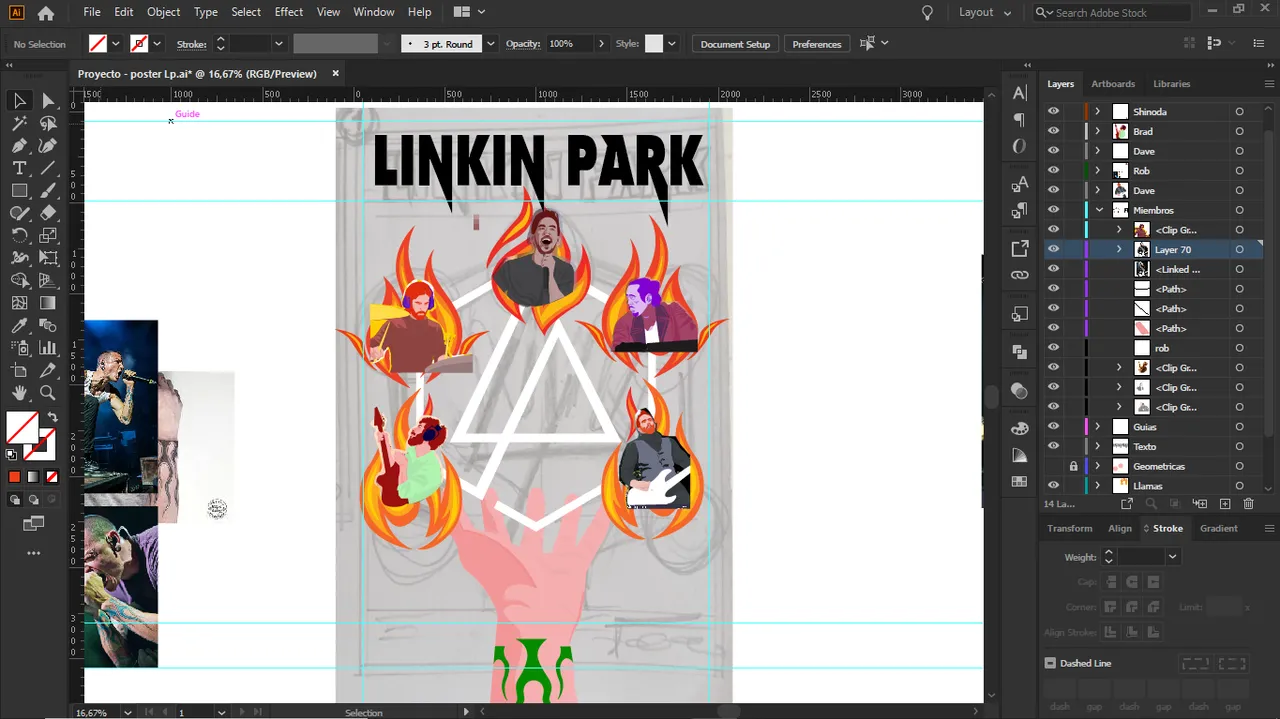Open the 3 pt. Round brush dropdown
This screenshot has width=1280, height=719.
(x=490, y=44)
